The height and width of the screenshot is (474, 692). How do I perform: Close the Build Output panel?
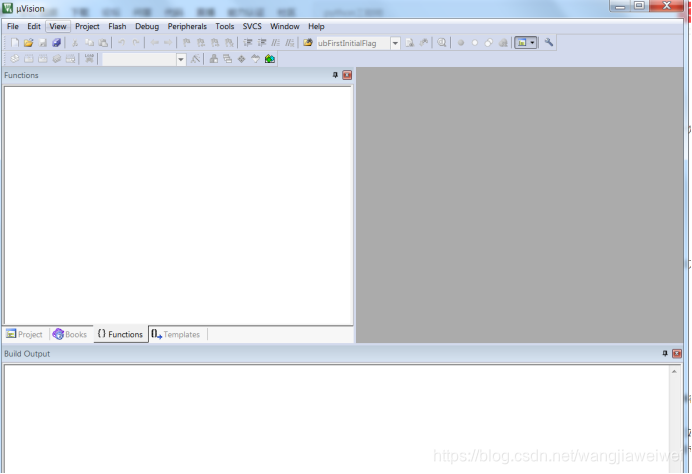tap(677, 354)
